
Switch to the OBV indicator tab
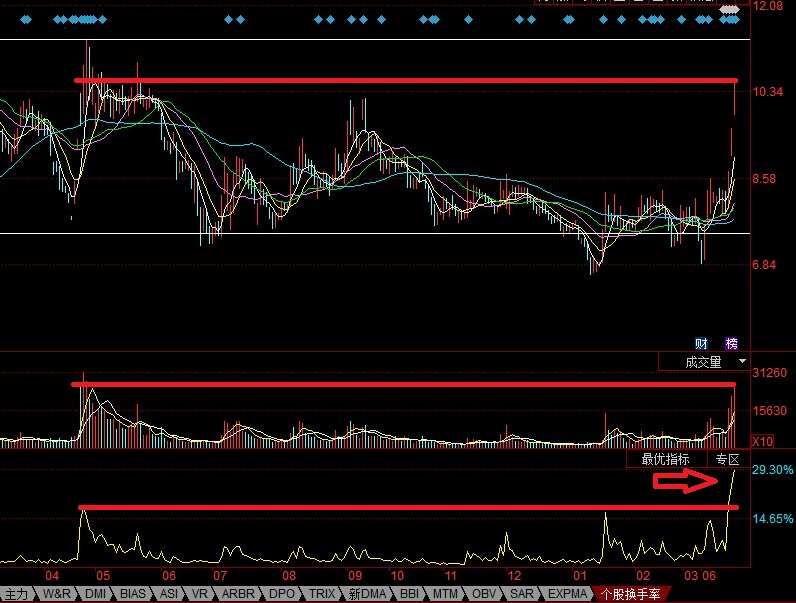click(483, 594)
